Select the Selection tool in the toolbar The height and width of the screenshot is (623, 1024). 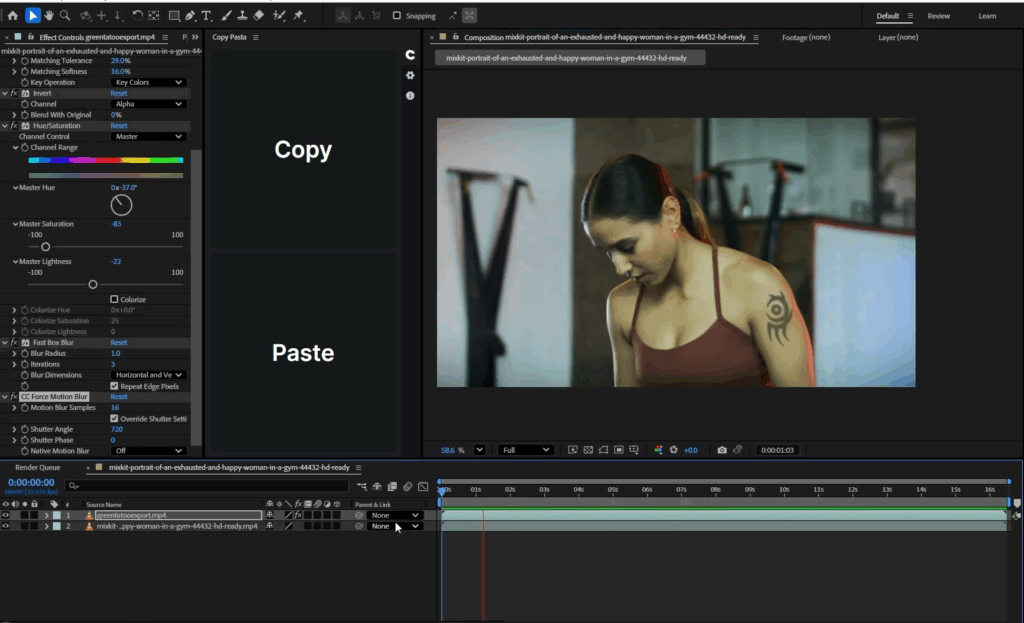35,15
